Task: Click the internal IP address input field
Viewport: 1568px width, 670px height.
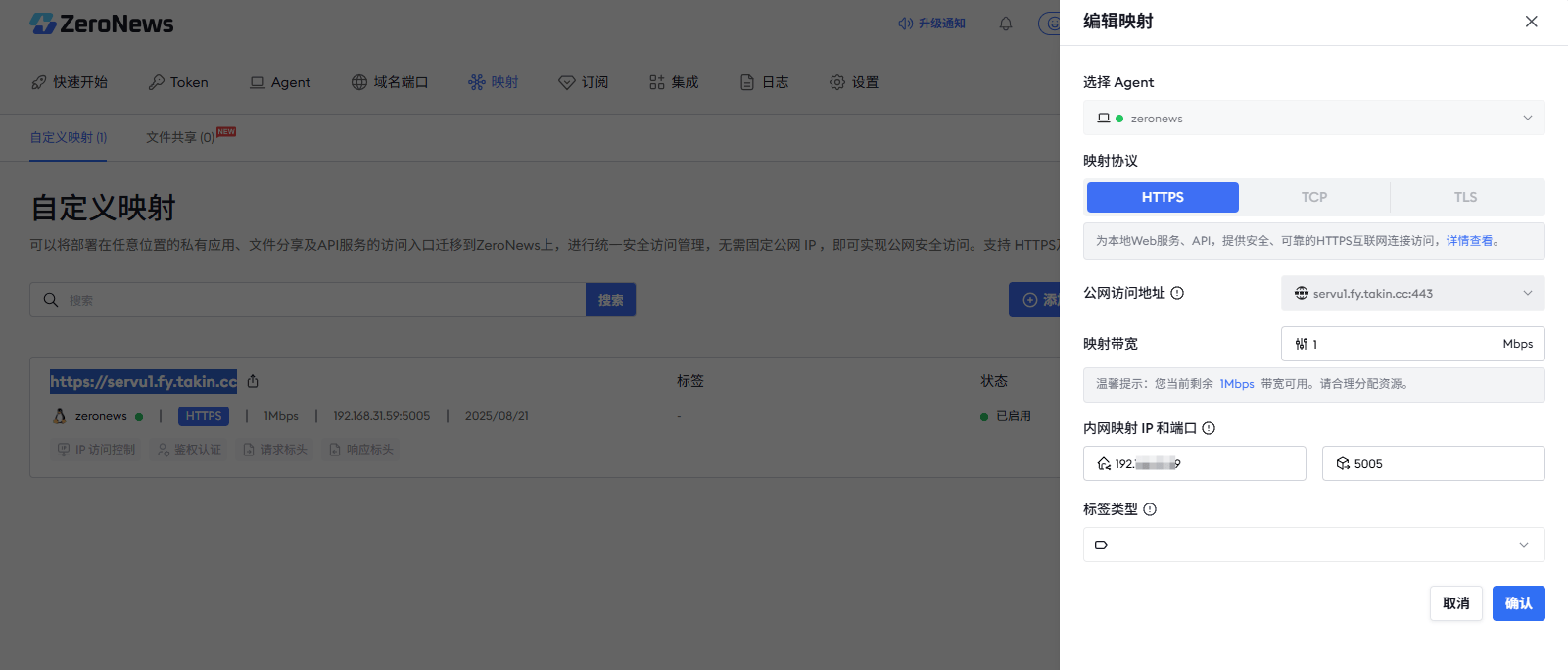Action: click(1195, 463)
